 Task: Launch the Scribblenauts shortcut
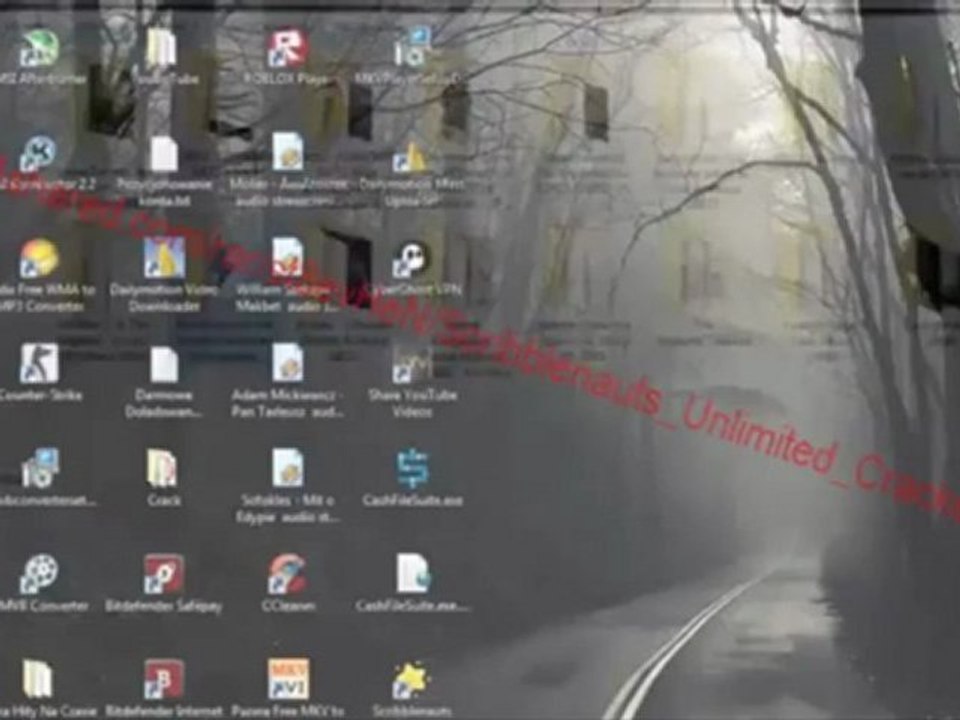click(x=411, y=681)
